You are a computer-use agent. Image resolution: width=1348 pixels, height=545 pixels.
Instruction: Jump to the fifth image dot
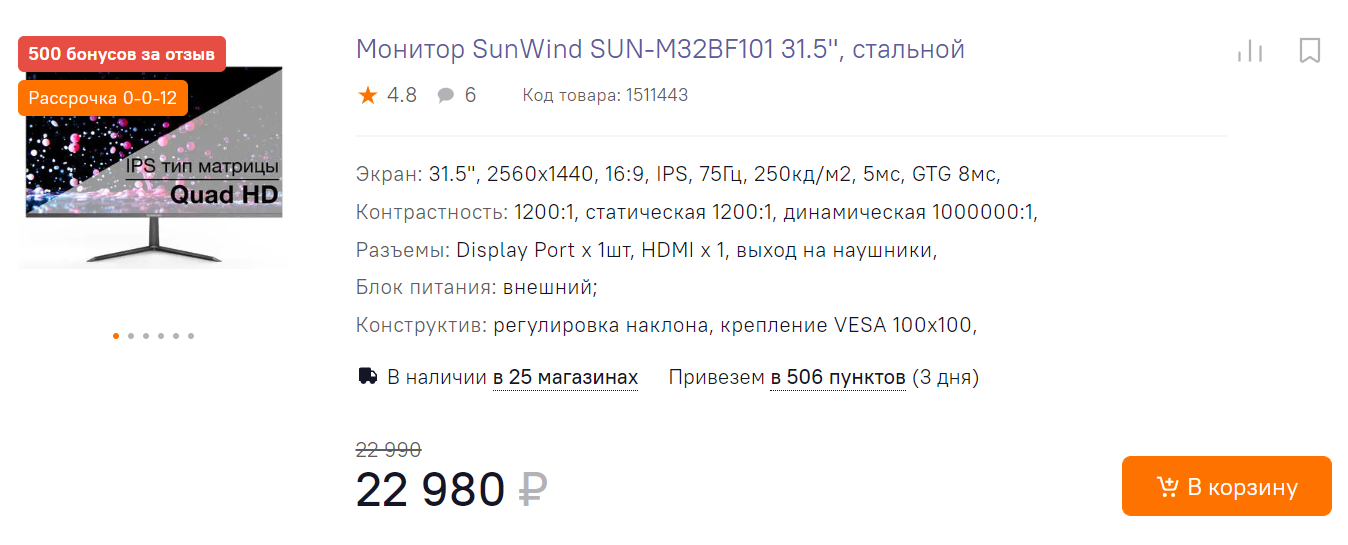point(176,336)
